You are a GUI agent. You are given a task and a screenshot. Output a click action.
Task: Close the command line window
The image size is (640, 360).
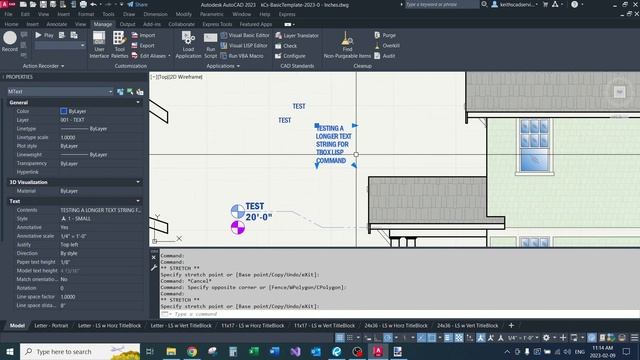pyautogui.click(x=154, y=258)
